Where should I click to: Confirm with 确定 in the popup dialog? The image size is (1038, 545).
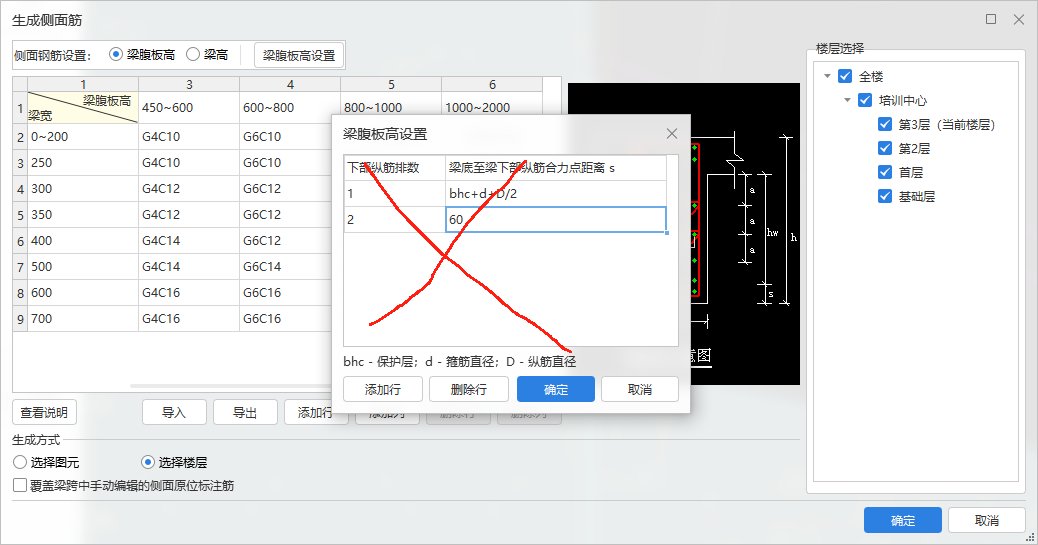[555, 389]
